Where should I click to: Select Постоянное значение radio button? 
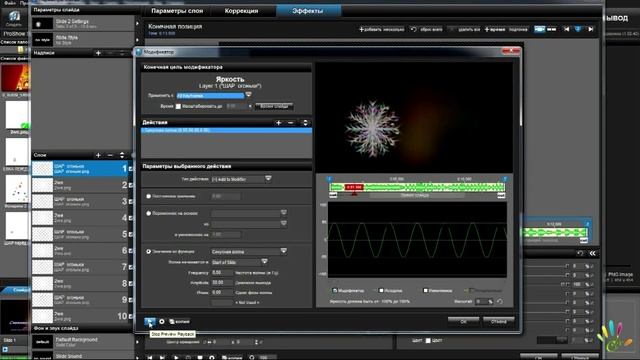(149, 196)
